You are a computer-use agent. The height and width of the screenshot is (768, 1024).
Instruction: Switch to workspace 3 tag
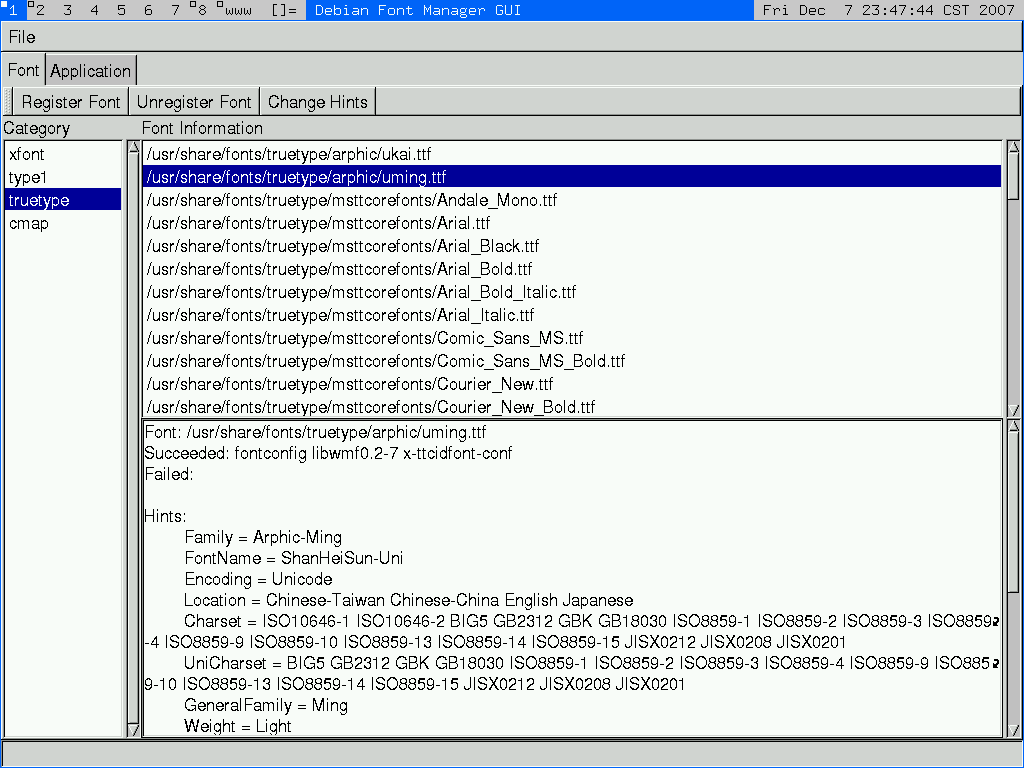coord(67,10)
